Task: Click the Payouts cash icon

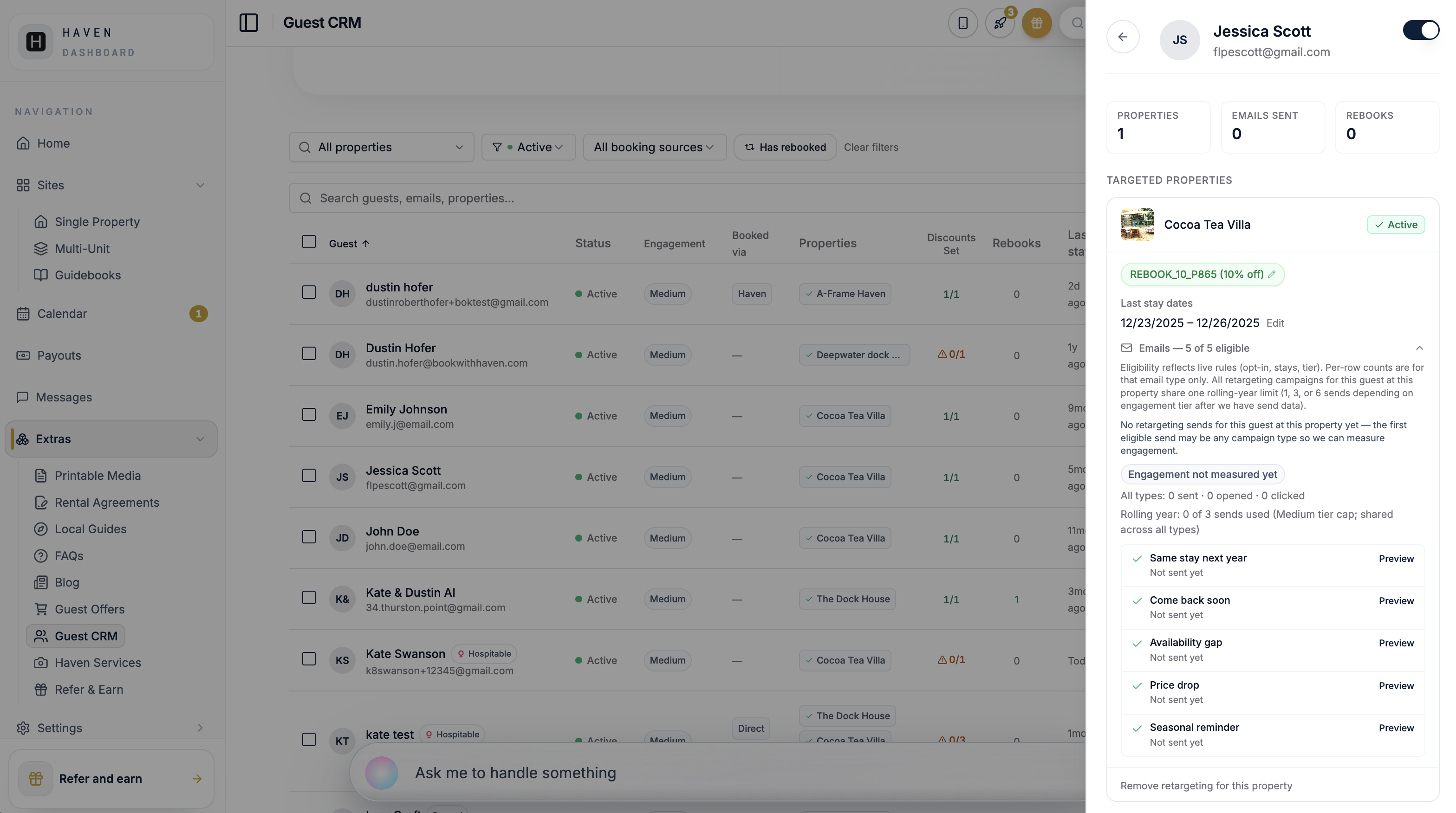Action: 23,355
